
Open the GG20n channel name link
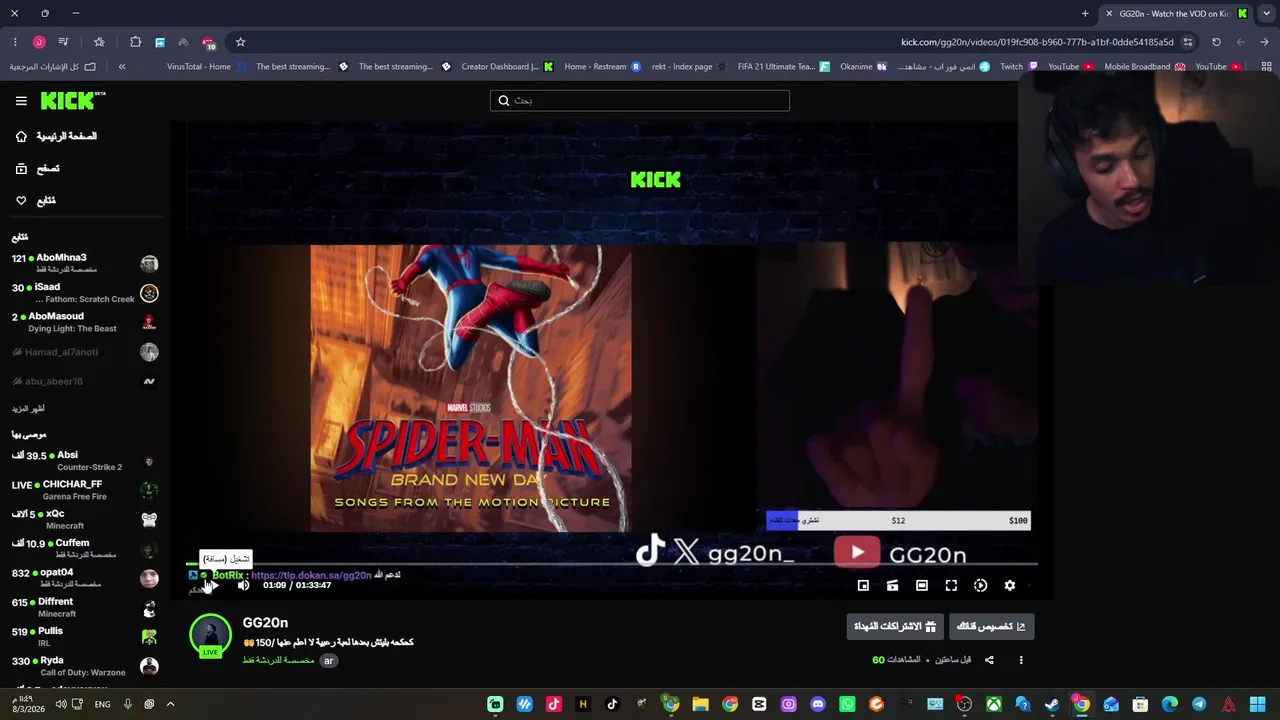click(265, 623)
